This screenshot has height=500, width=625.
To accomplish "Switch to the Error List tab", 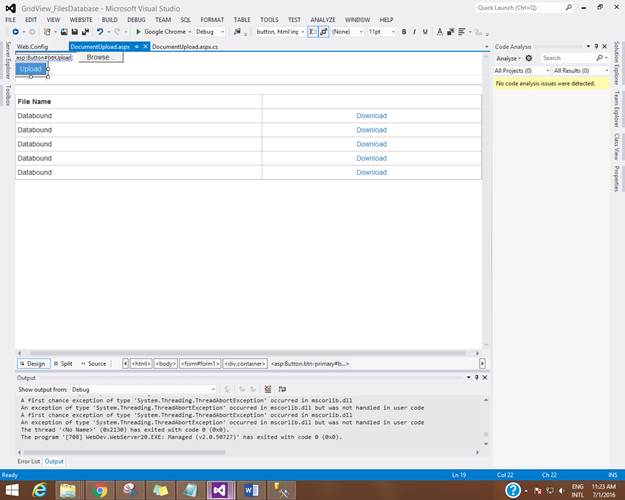I will [x=29, y=461].
